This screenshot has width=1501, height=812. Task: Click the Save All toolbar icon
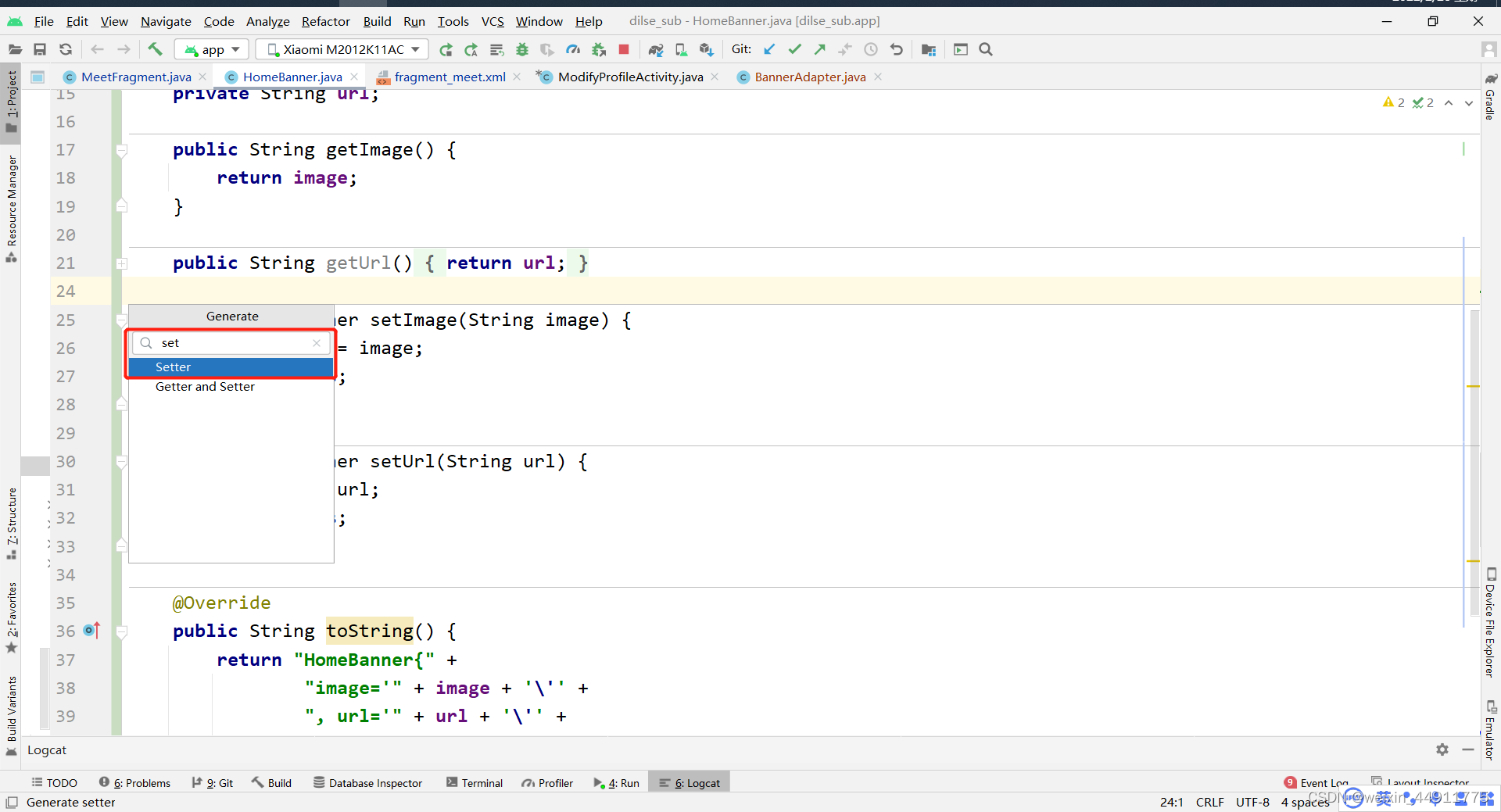point(40,49)
